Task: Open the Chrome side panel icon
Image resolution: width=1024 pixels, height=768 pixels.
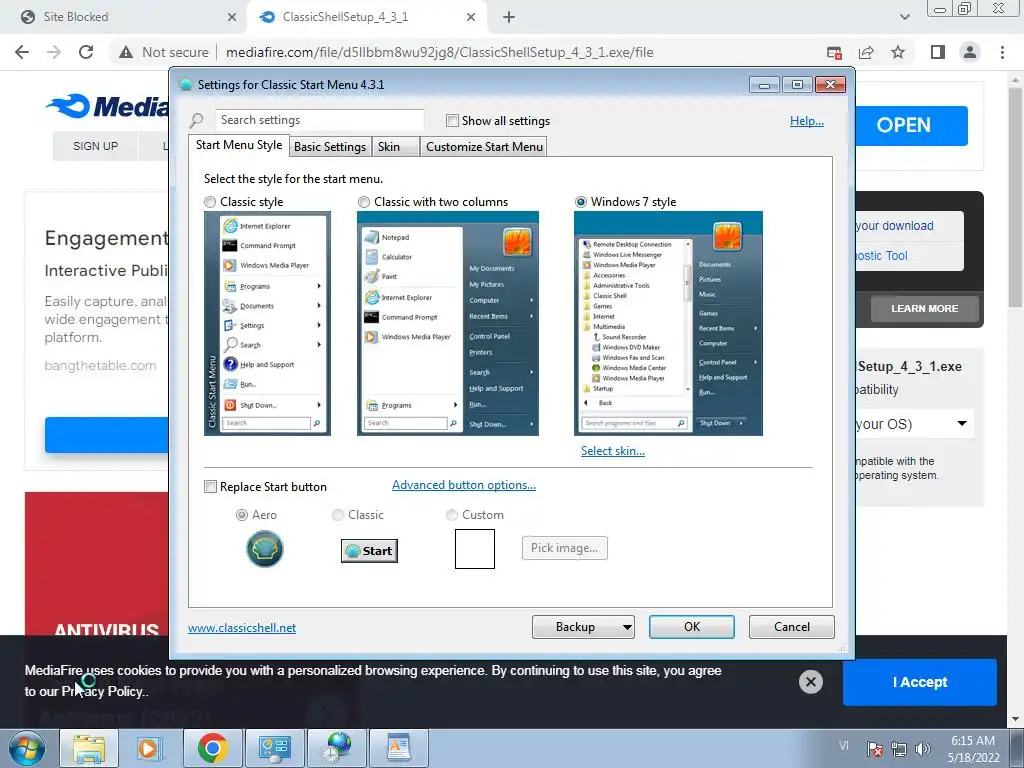Action: [x=938, y=52]
